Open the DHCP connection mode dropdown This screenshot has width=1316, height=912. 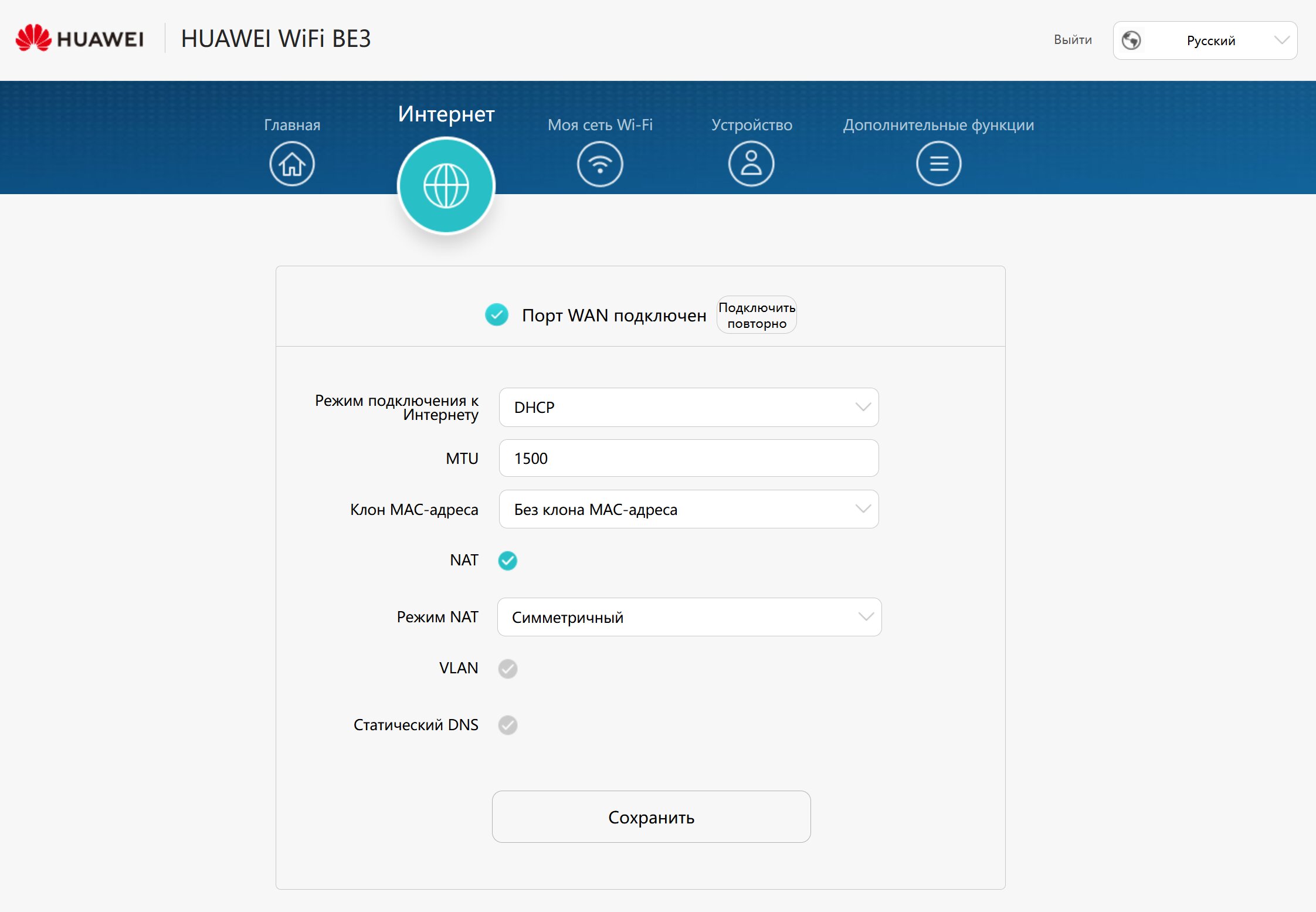688,407
